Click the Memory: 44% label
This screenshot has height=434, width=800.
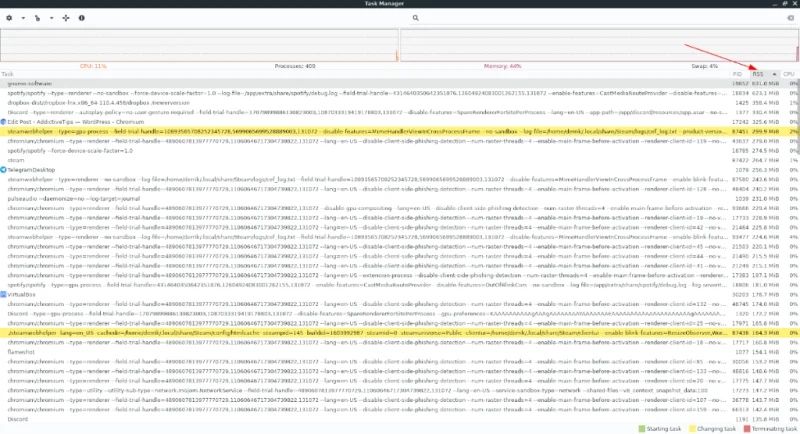pyautogui.click(x=503, y=66)
